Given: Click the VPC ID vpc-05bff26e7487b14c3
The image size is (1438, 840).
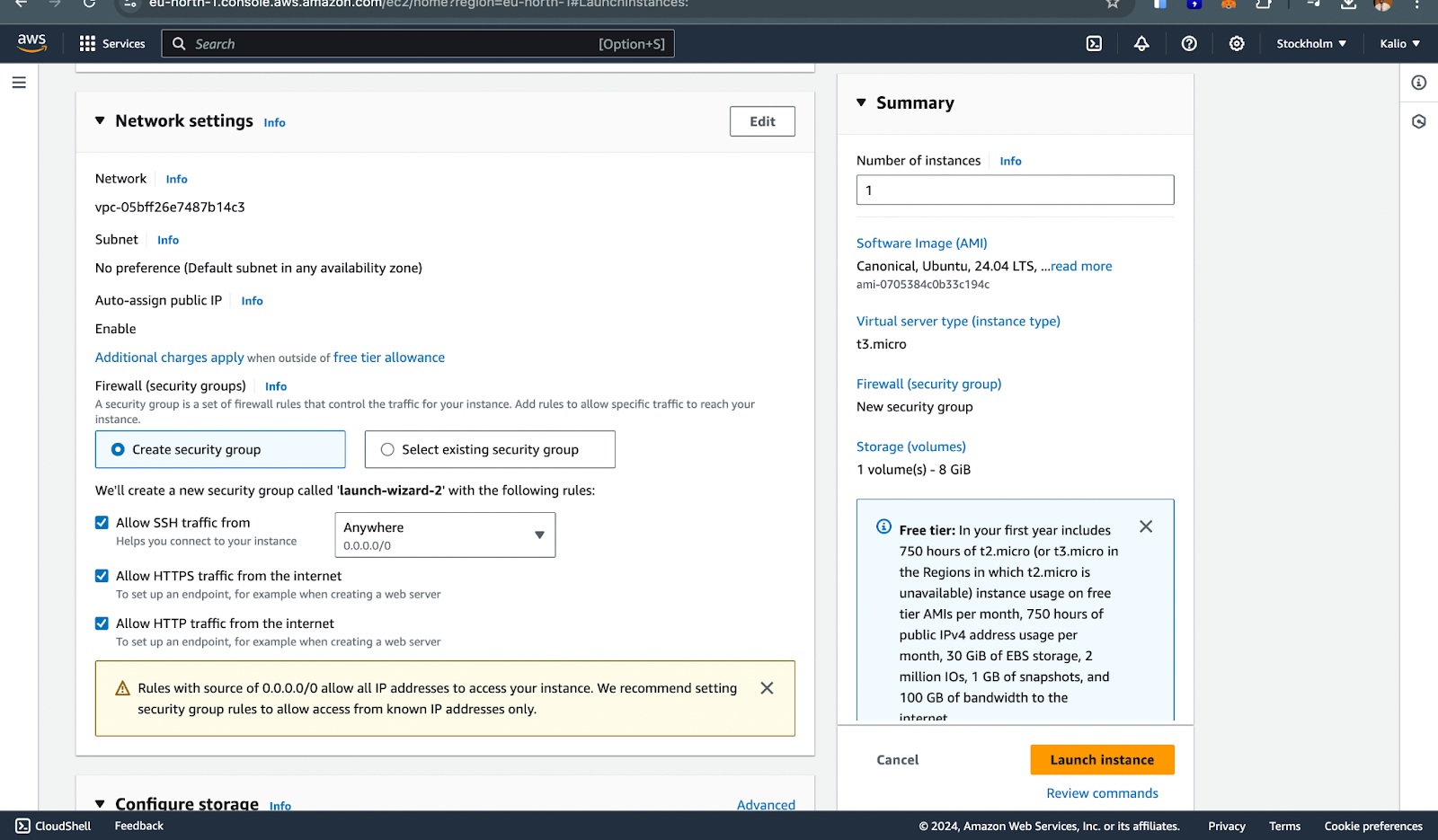Looking at the screenshot, I should [170, 208].
